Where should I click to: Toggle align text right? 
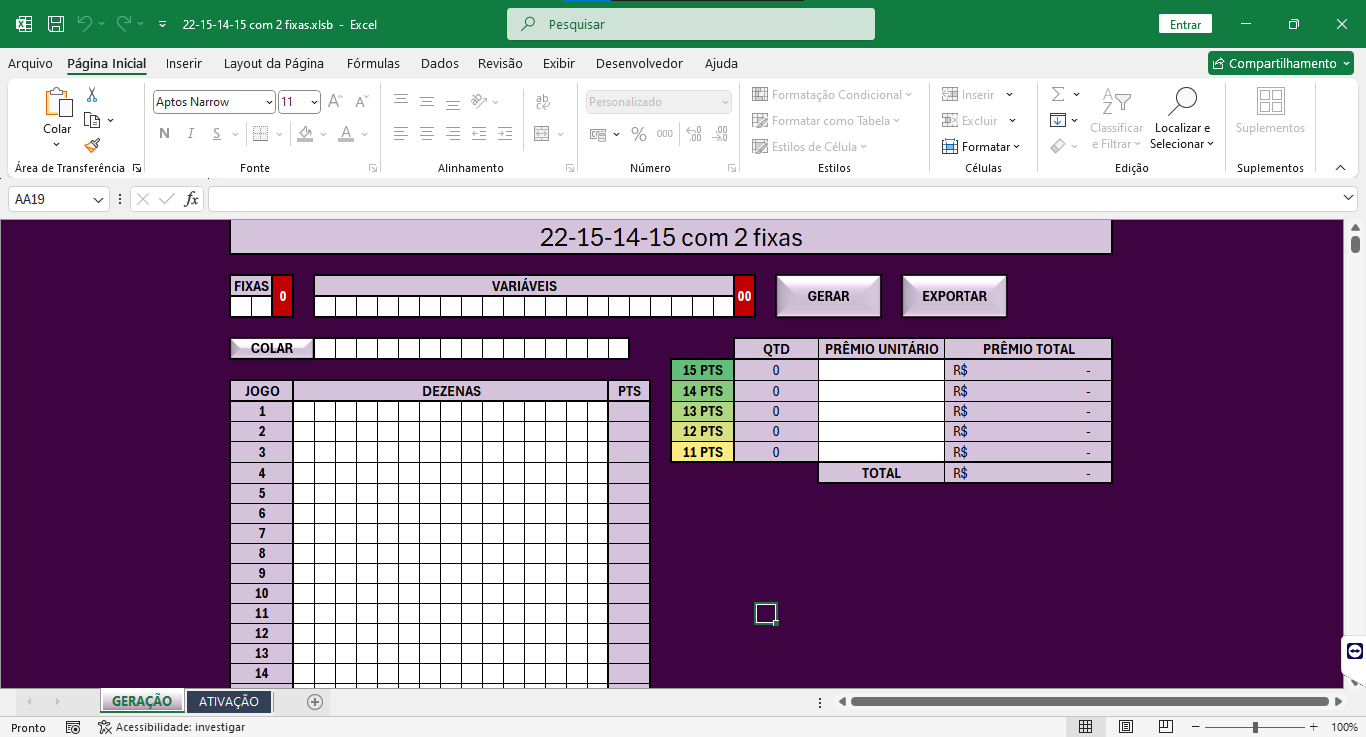pyautogui.click(x=453, y=134)
